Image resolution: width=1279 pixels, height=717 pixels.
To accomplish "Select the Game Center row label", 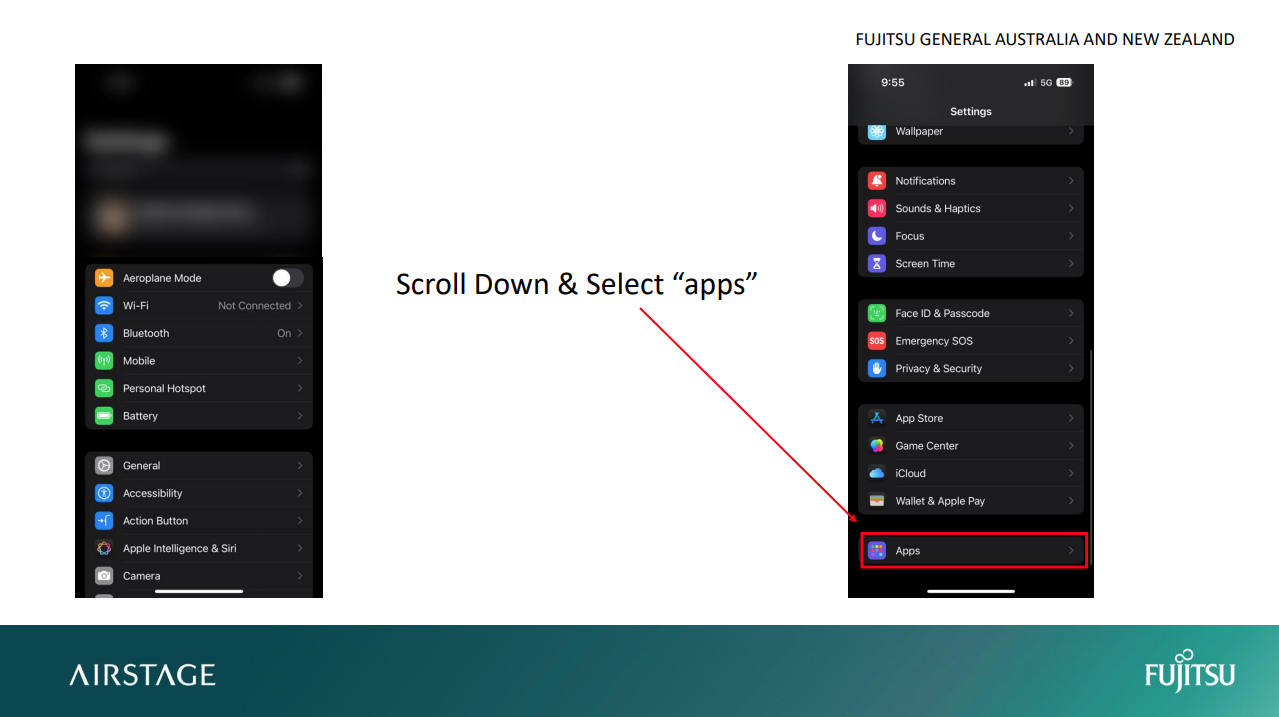I will 927,446.
